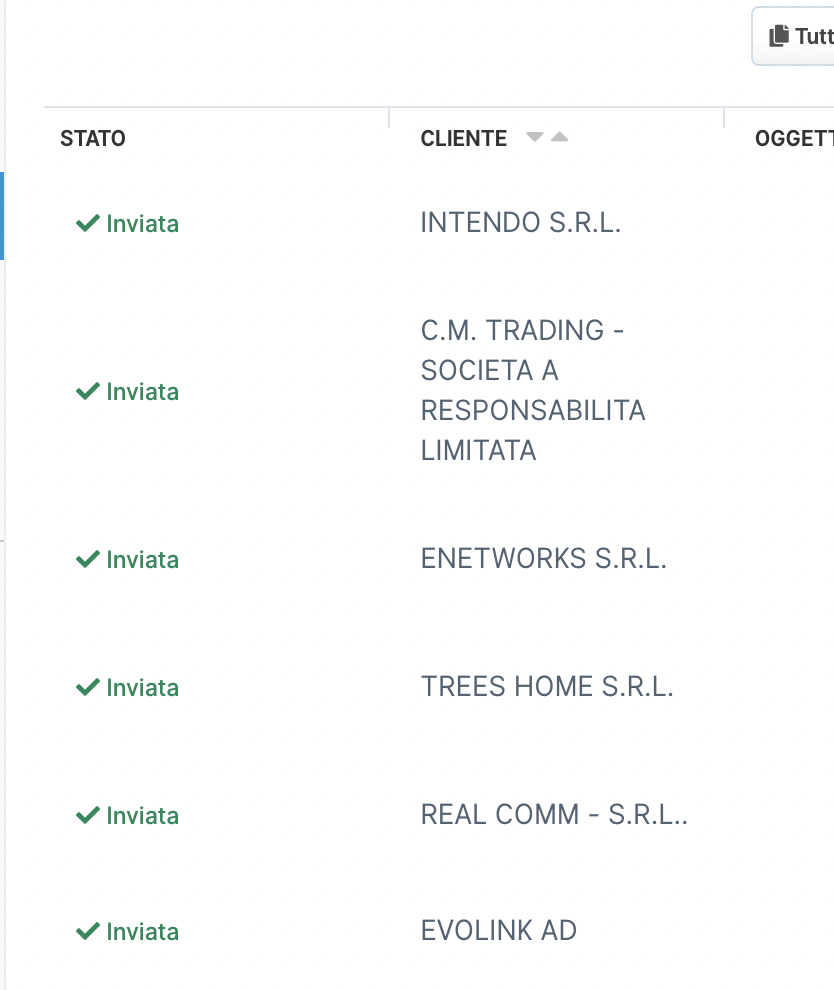834x990 pixels.
Task: Click the STATO column header
Action: tap(93, 139)
